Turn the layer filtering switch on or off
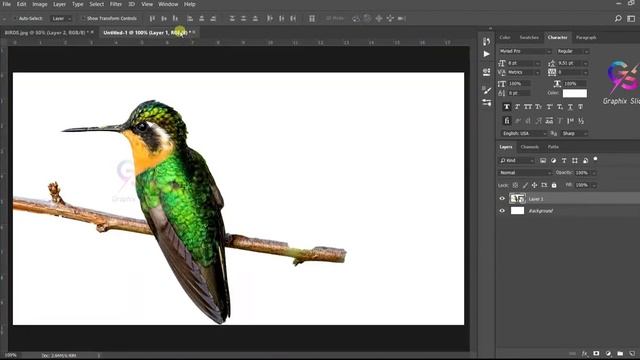This screenshot has height=360, width=640. 596,159
